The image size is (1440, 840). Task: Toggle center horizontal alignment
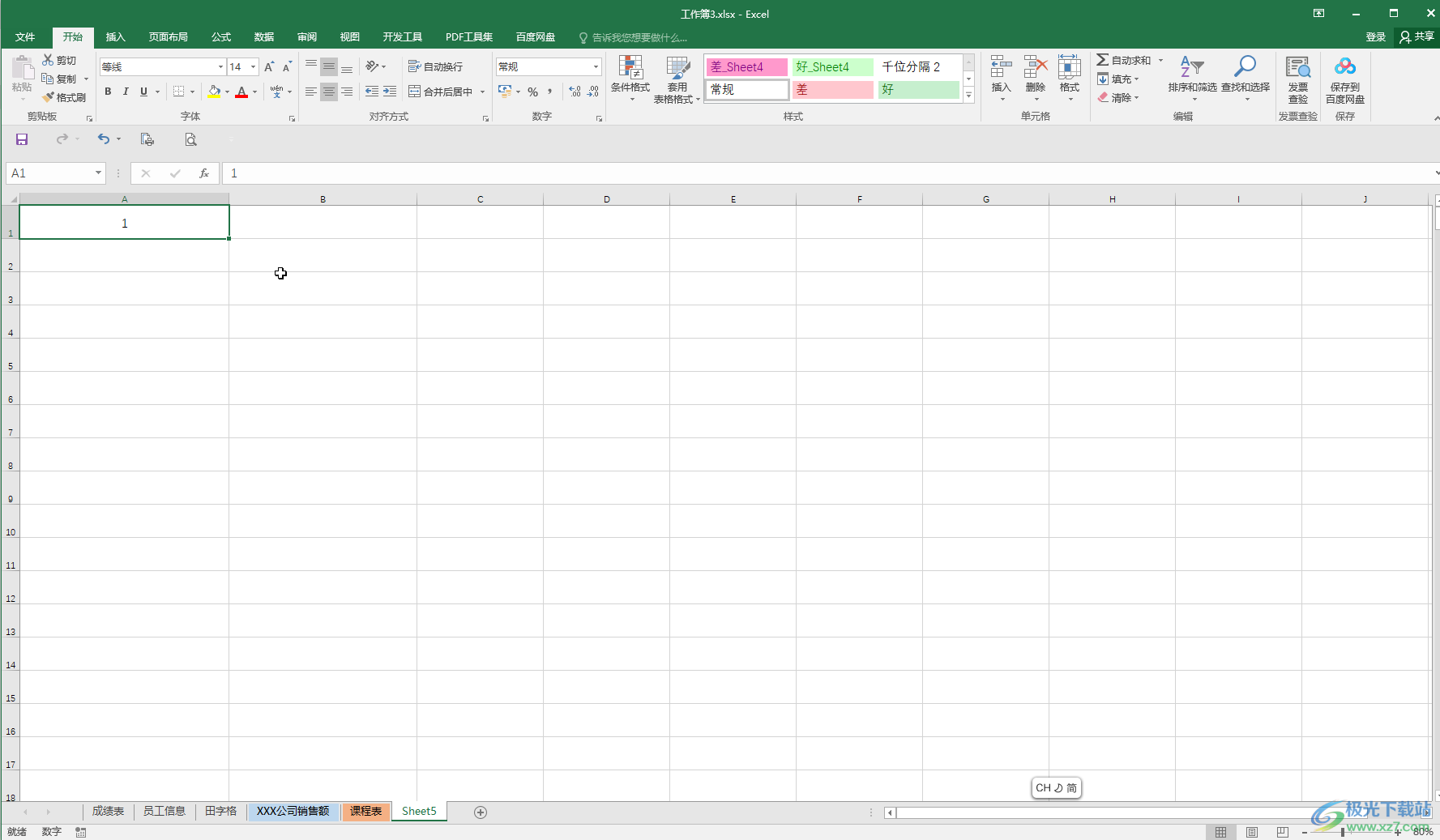[328, 92]
